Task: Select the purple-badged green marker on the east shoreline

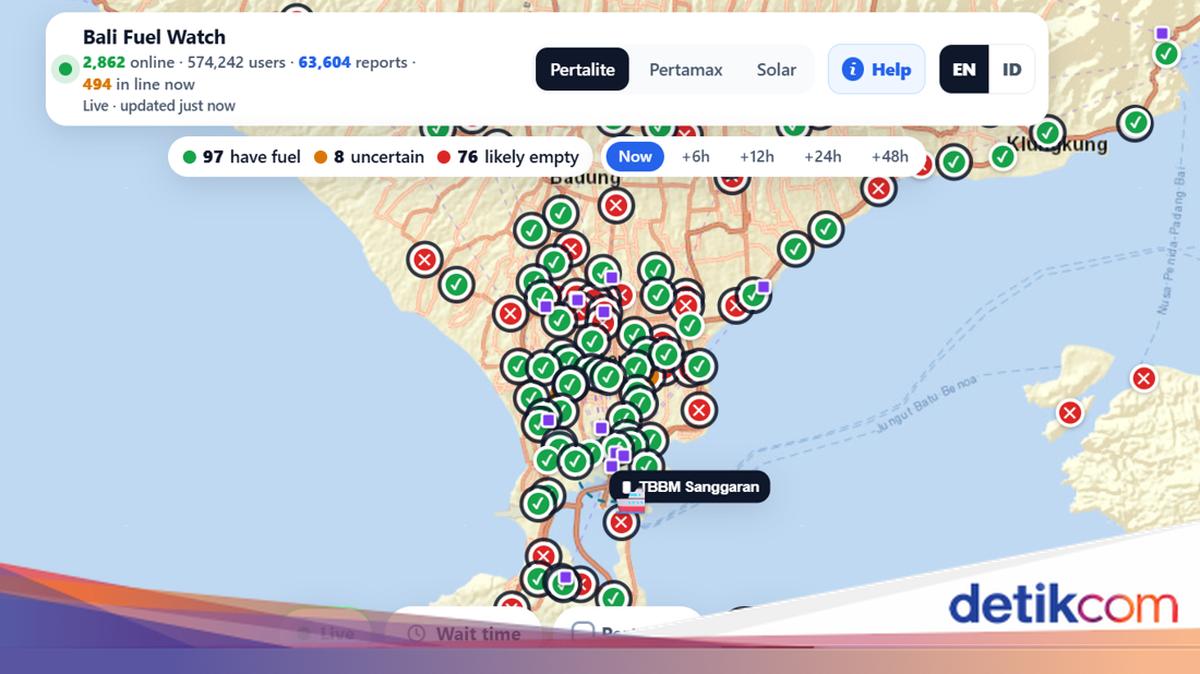Action: tap(754, 295)
